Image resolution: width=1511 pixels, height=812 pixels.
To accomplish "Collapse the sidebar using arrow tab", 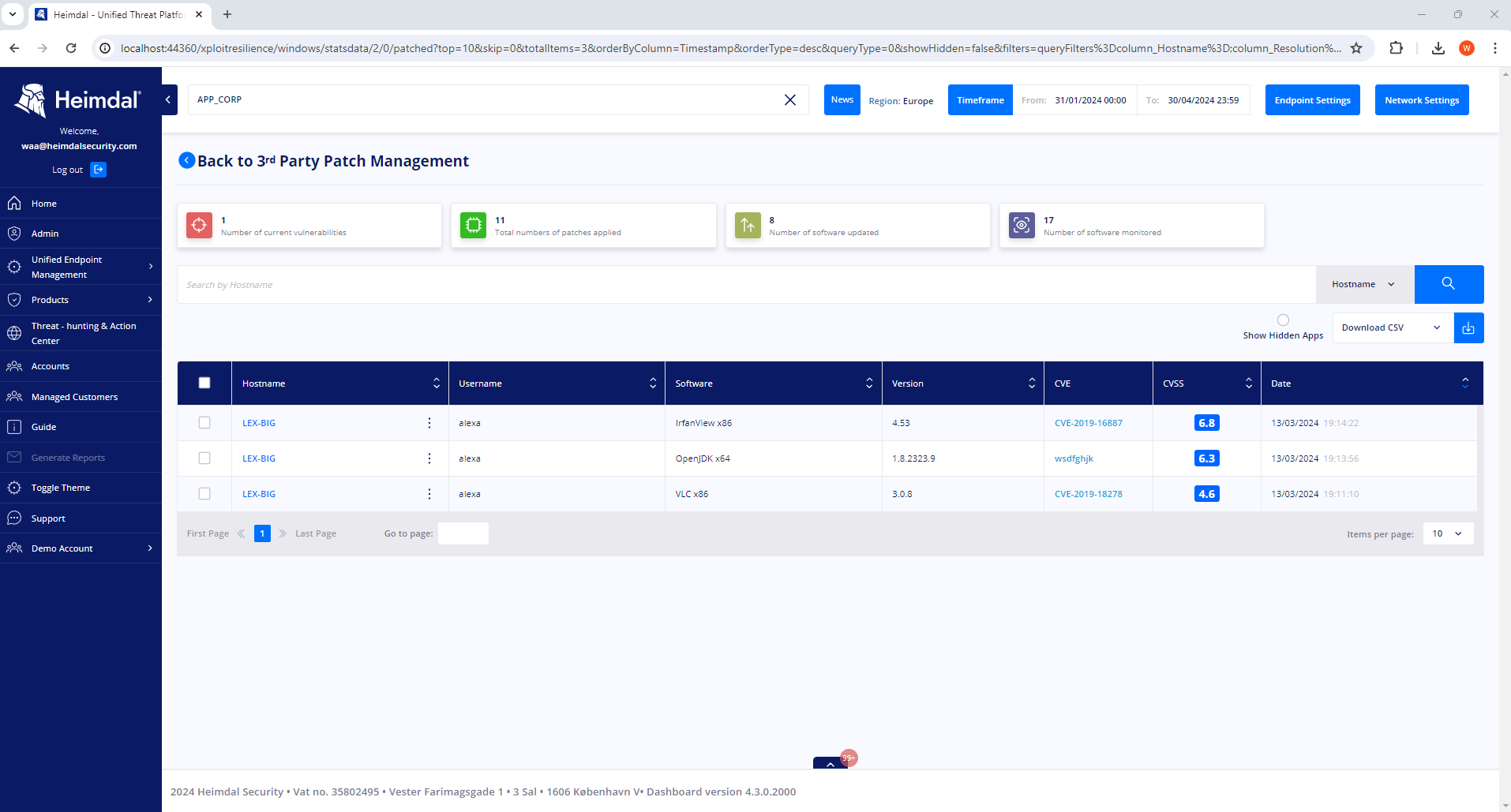I will tap(168, 99).
